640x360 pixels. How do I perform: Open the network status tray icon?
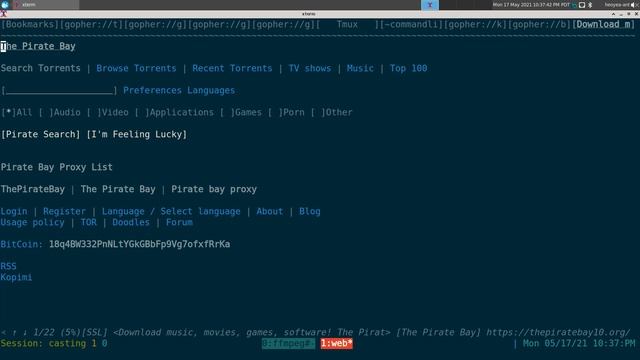(x=574, y=5)
